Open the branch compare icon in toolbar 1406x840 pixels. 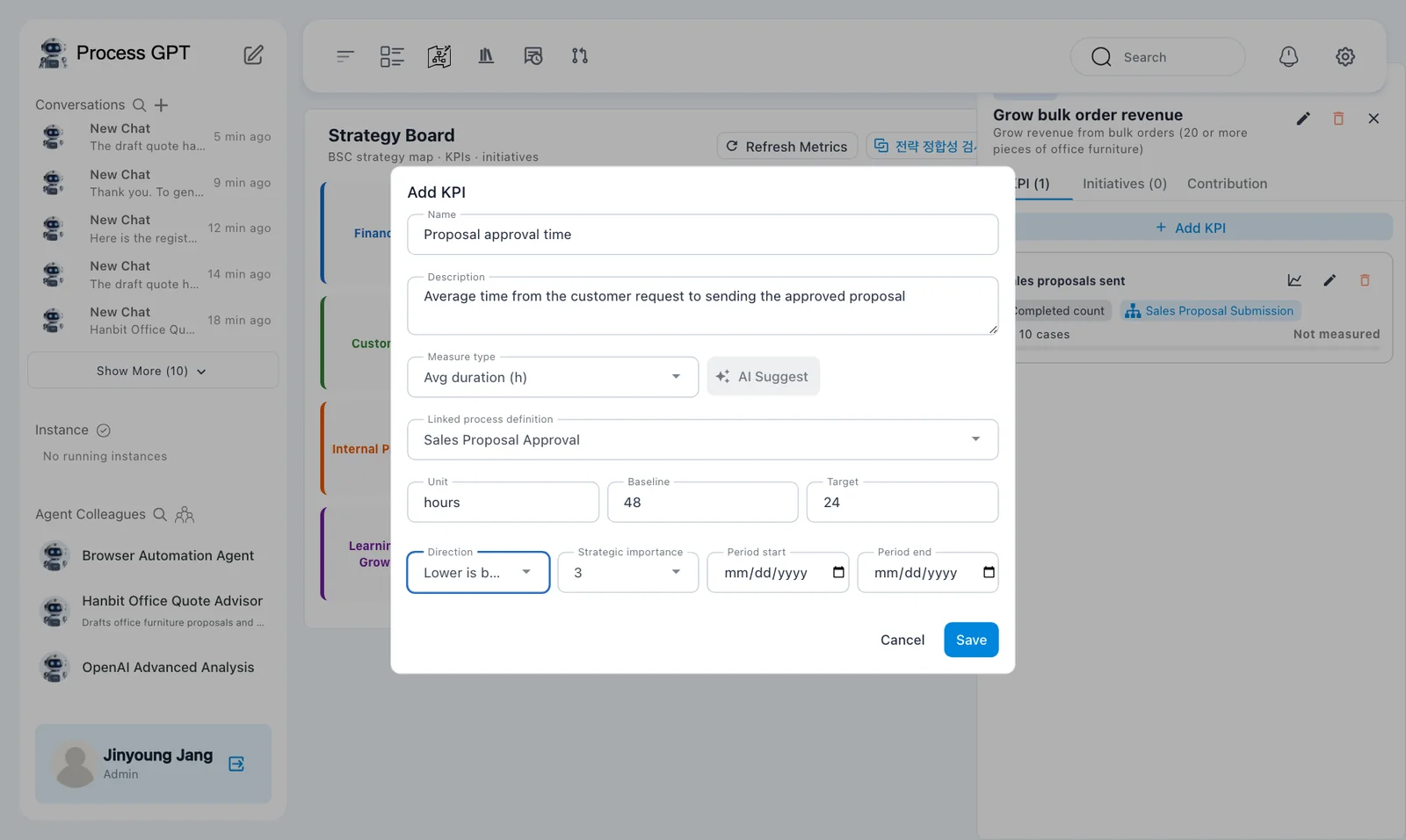[x=579, y=56]
